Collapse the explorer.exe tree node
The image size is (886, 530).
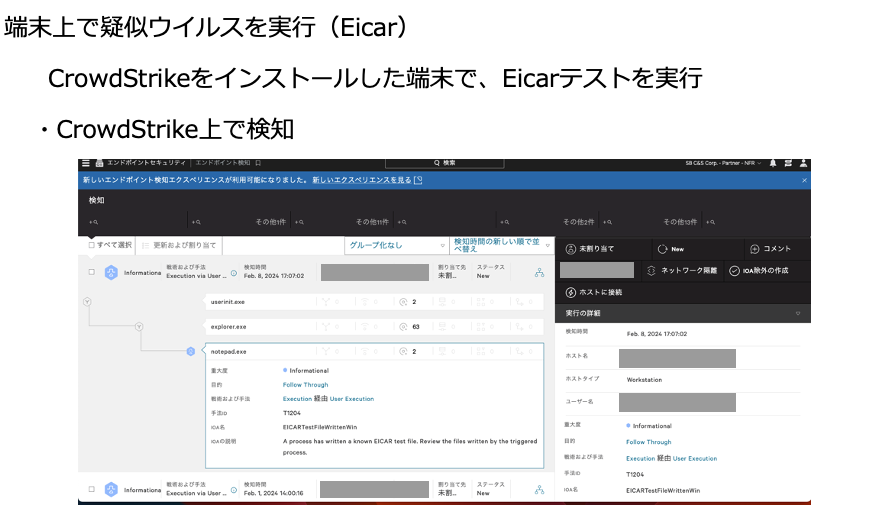coord(139,327)
